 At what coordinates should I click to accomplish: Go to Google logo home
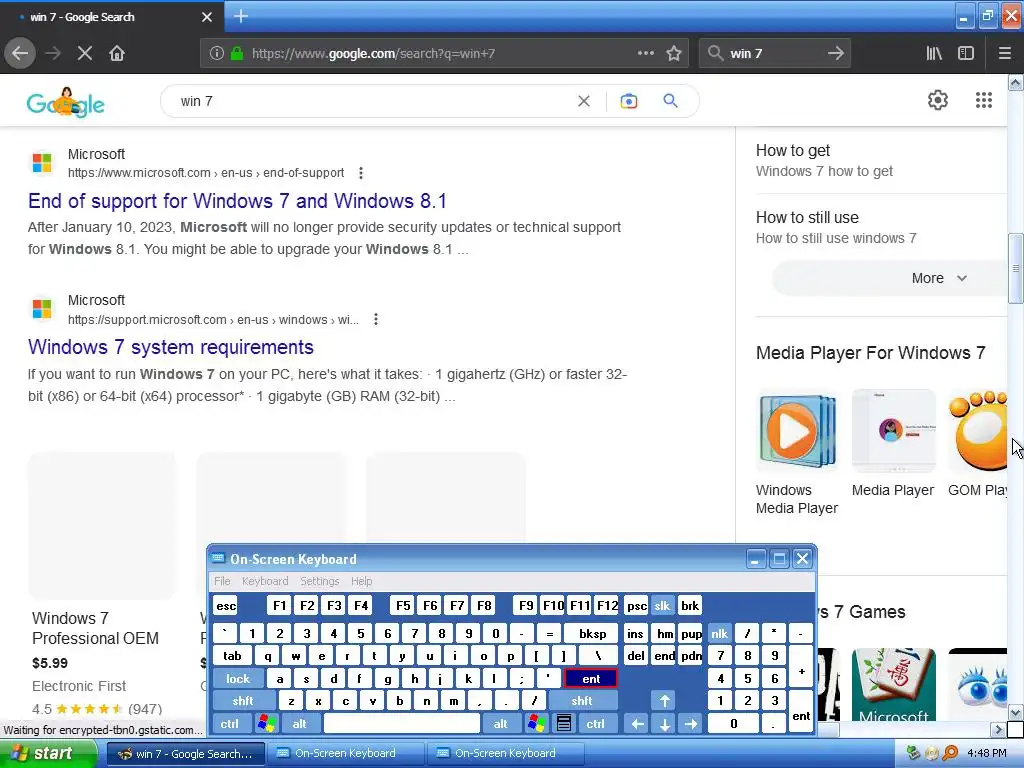coord(65,103)
